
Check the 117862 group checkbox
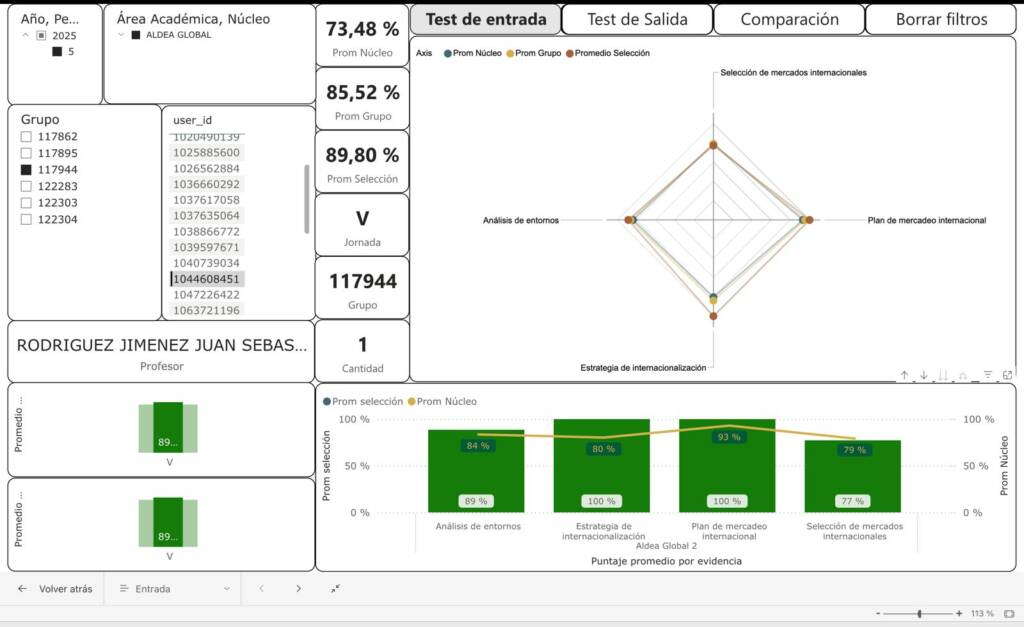[x=27, y=137]
